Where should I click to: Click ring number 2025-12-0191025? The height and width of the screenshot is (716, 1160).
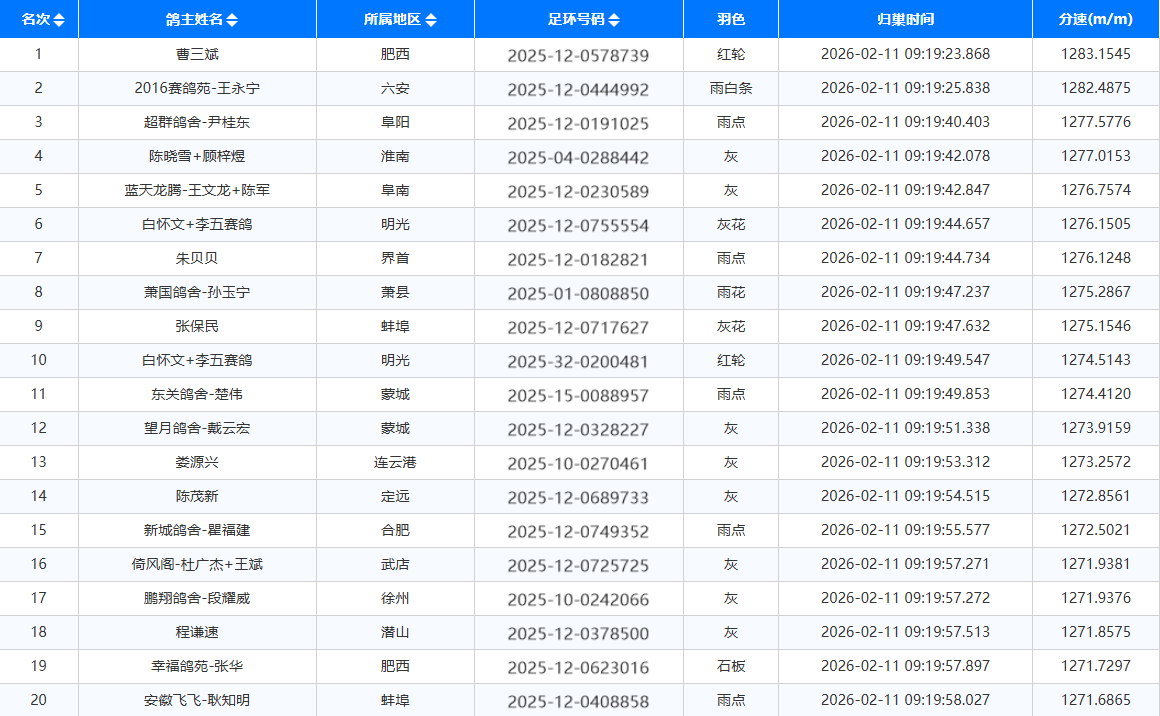click(x=578, y=124)
